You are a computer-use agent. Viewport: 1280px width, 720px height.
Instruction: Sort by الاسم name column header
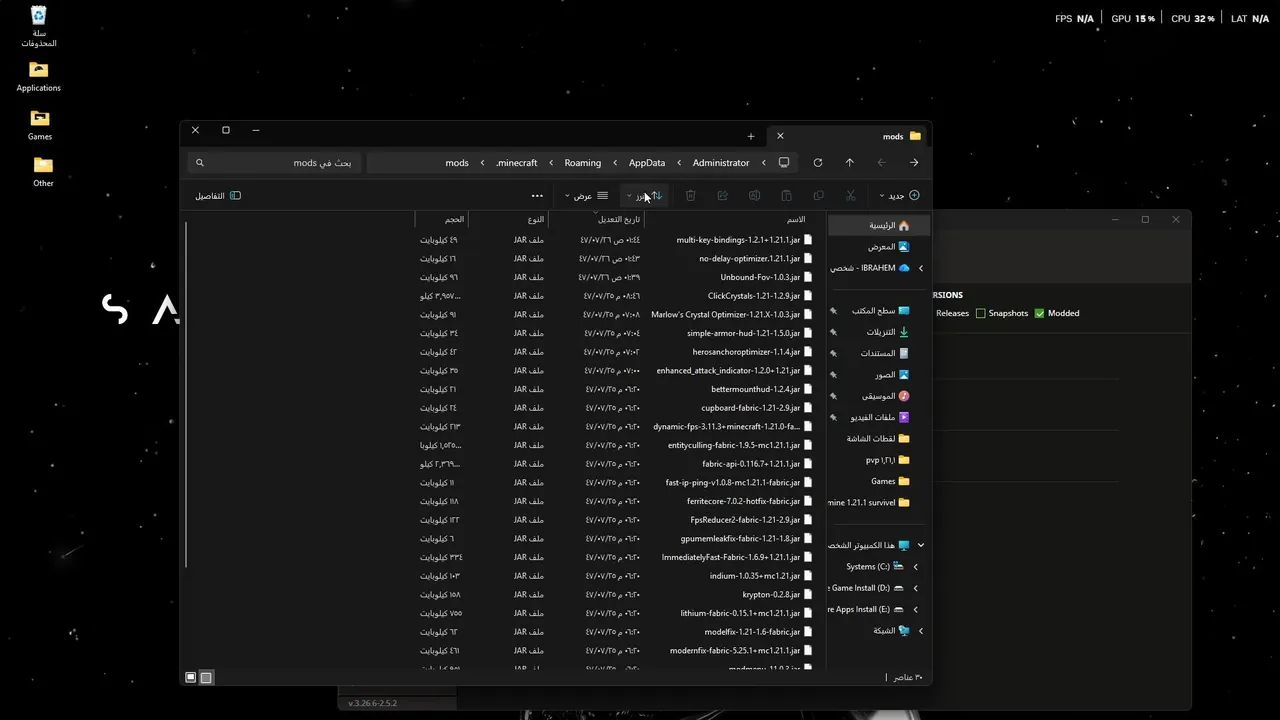796,219
